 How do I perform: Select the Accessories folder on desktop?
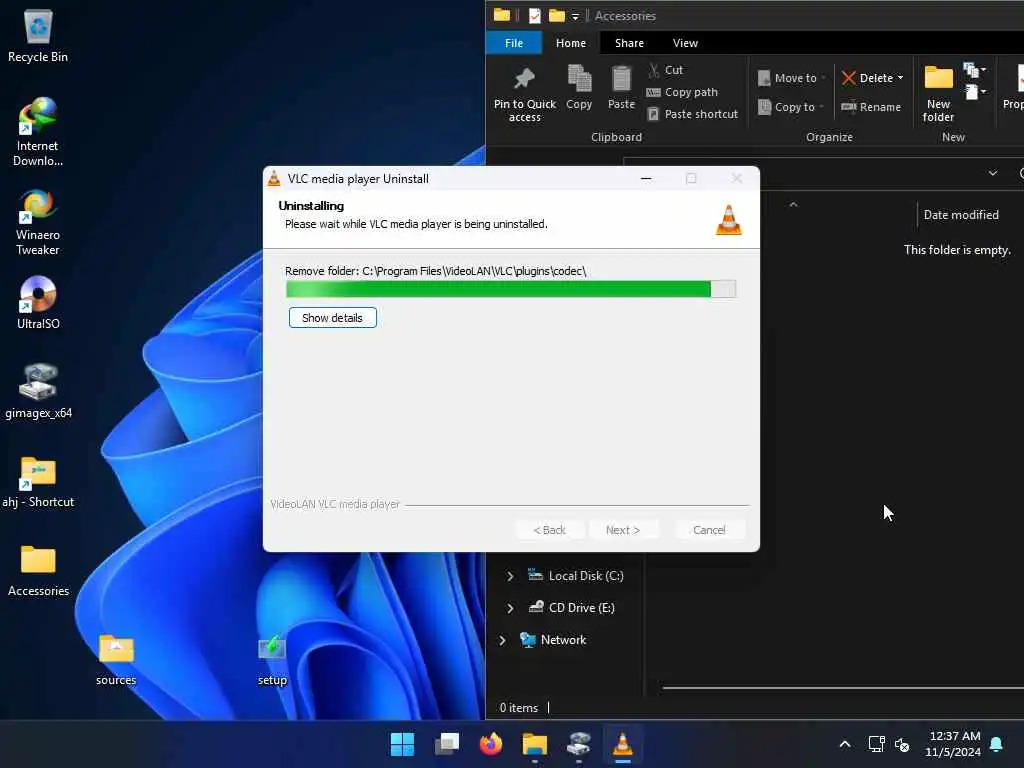pyautogui.click(x=38, y=570)
